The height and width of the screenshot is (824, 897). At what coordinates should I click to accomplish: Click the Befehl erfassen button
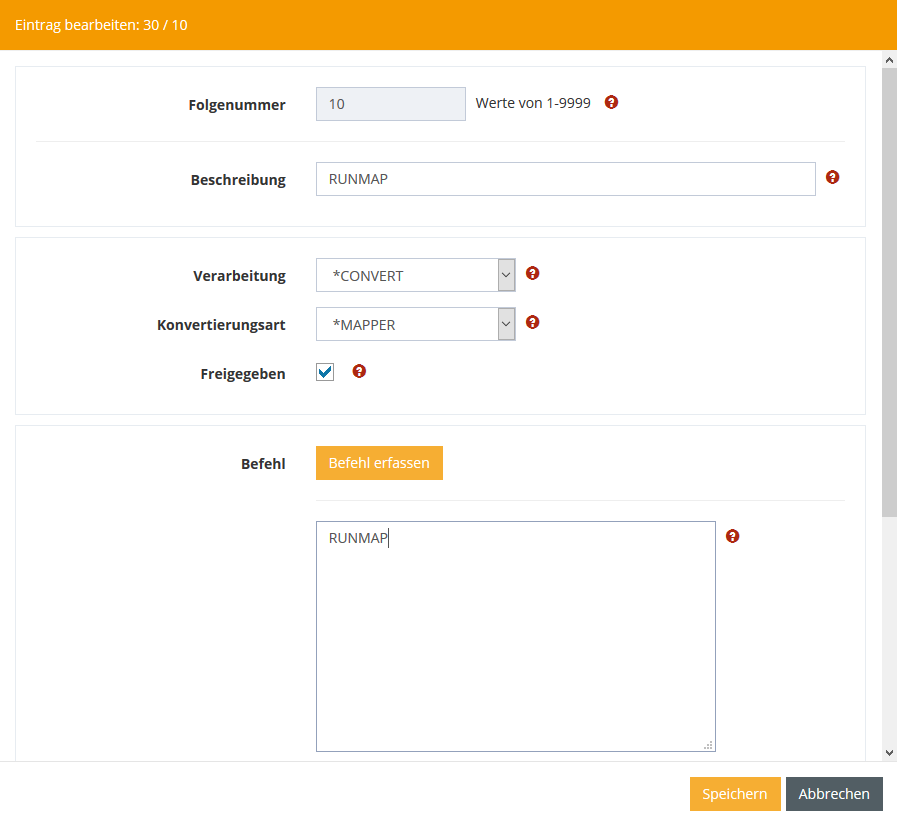coord(379,463)
